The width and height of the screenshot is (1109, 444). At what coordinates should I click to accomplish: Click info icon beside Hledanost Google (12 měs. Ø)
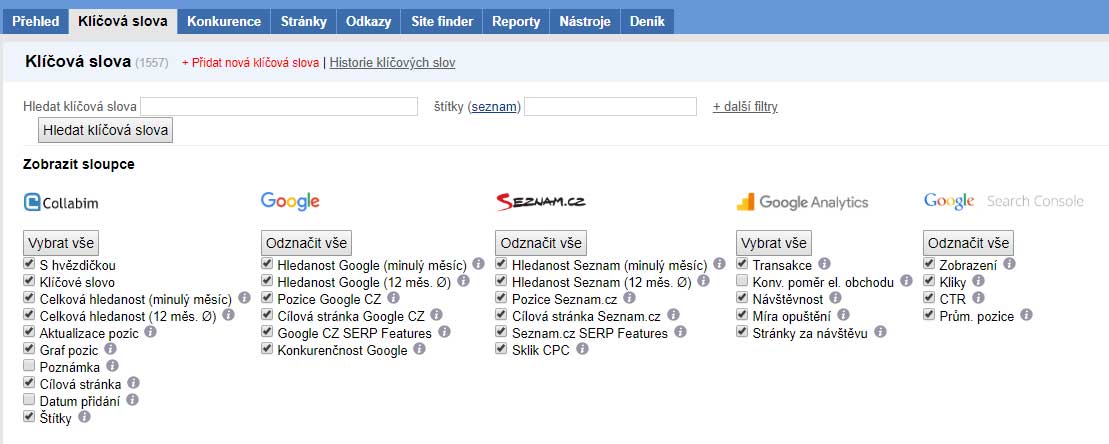pos(463,281)
